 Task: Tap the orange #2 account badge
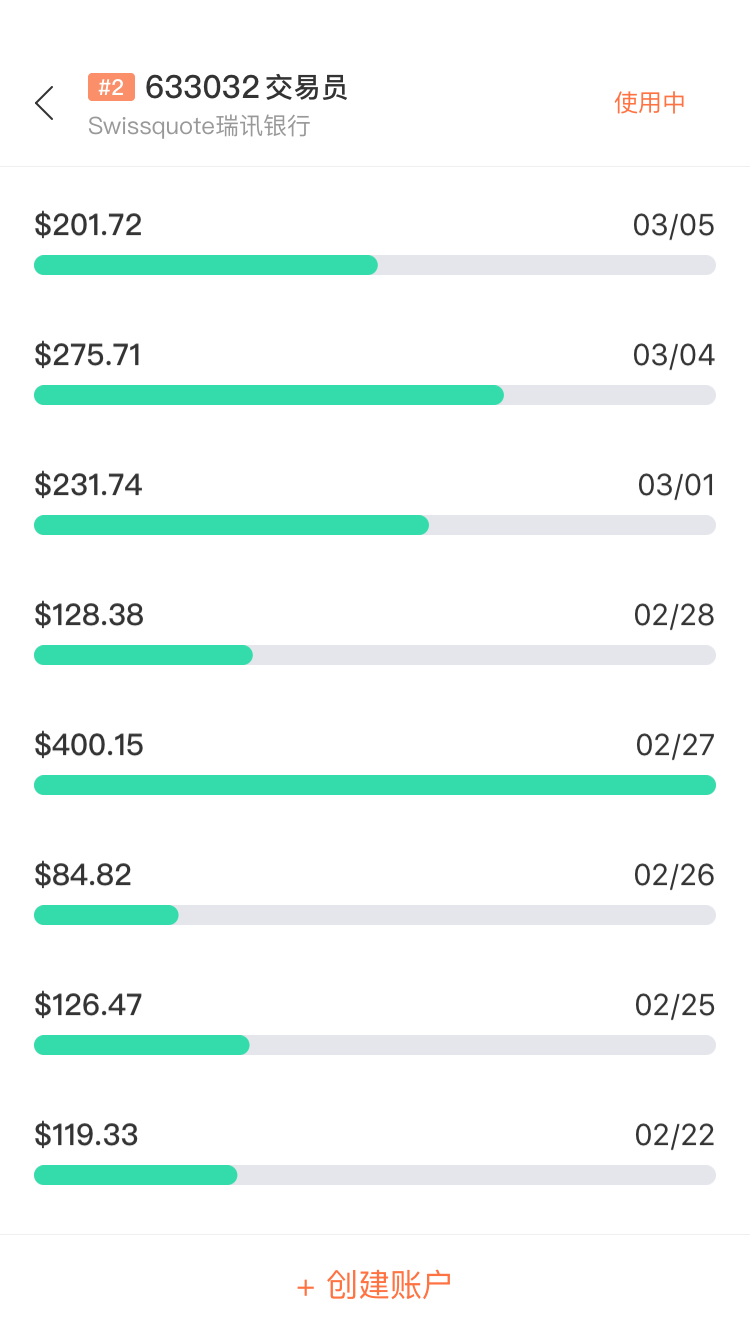tap(111, 88)
